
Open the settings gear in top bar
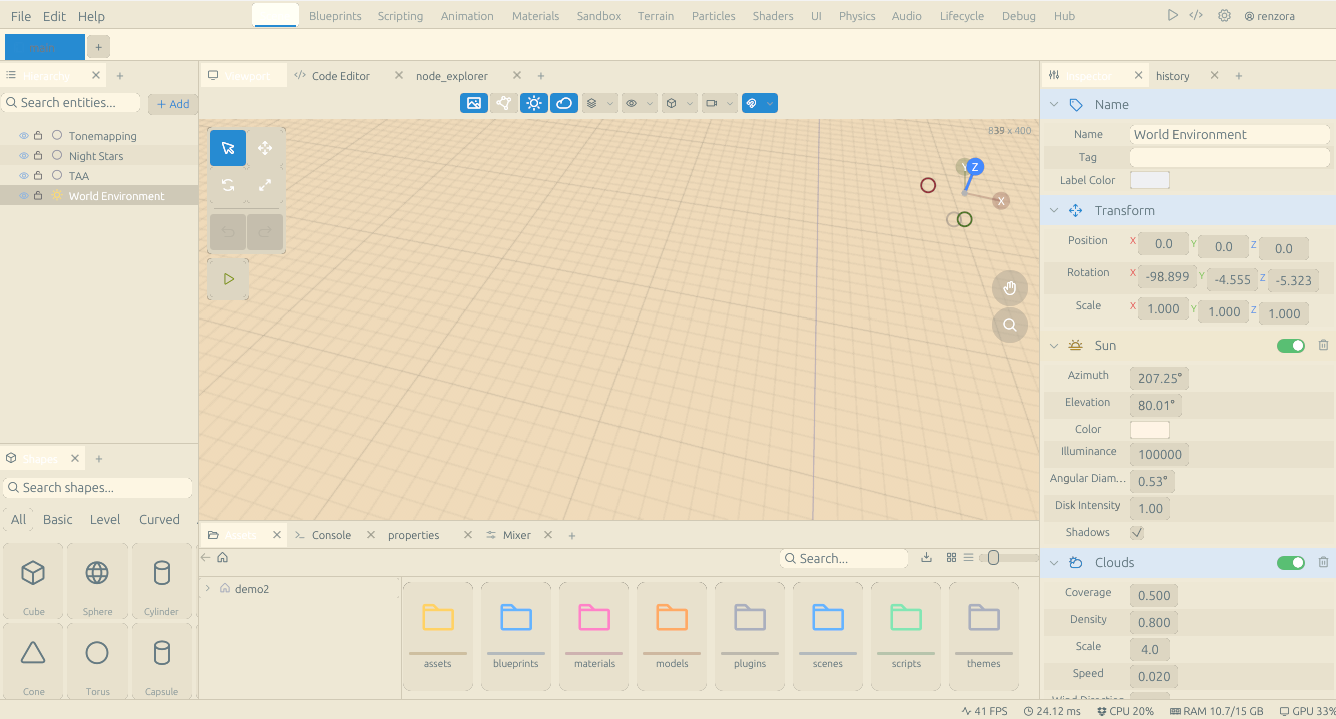1224,16
